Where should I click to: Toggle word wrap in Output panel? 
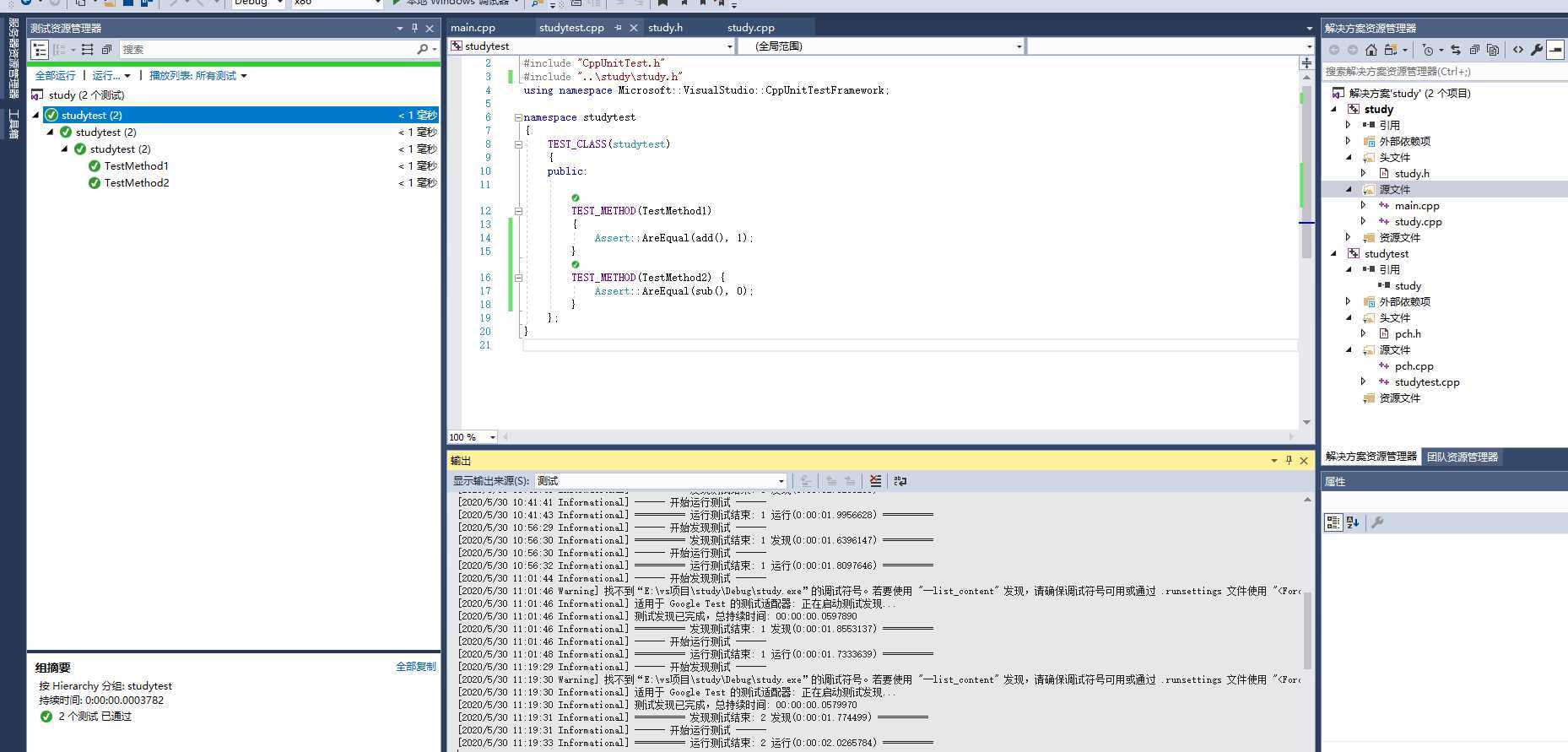click(900, 481)
